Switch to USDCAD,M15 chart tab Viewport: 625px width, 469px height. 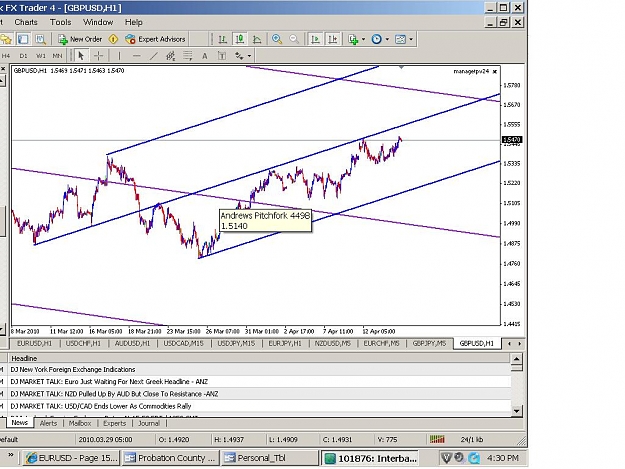tap(183, 343)
